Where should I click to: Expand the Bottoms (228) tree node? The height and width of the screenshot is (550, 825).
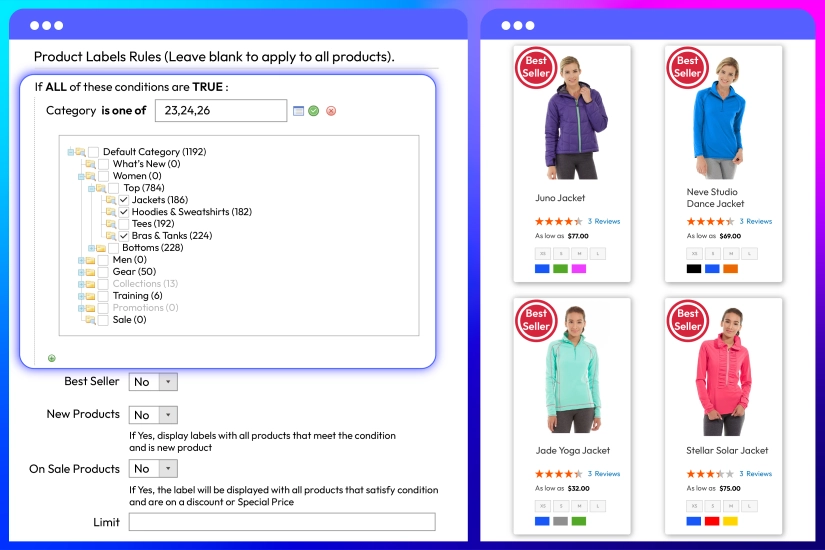coord(91,248)
